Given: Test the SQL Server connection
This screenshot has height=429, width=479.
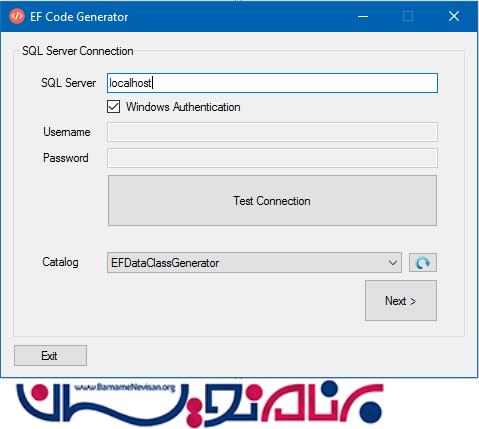Looking at the screenshot, I should tap(272, 201).
